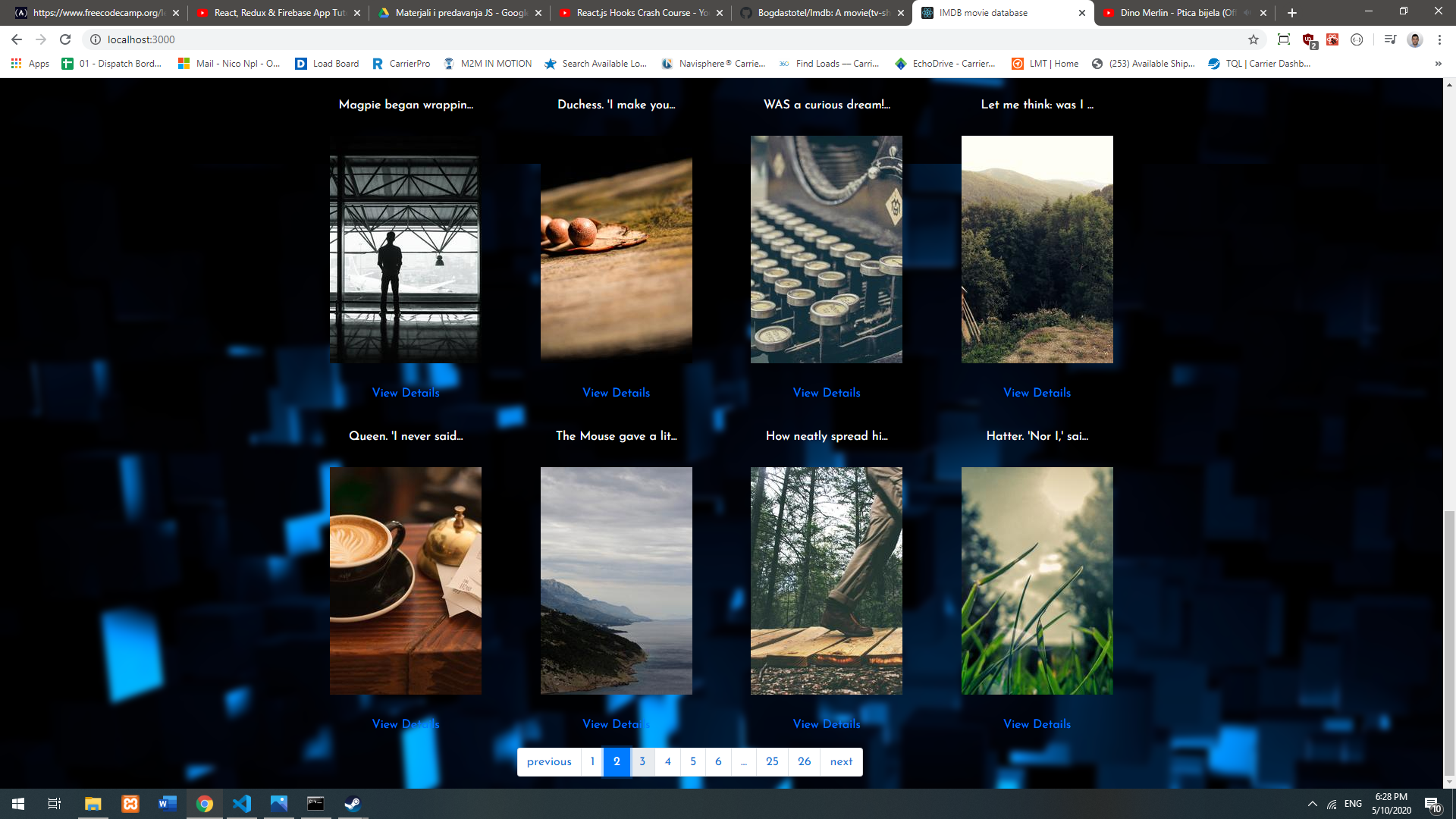Open Visual Studio Code from taskbar

(x=242, y=804)
